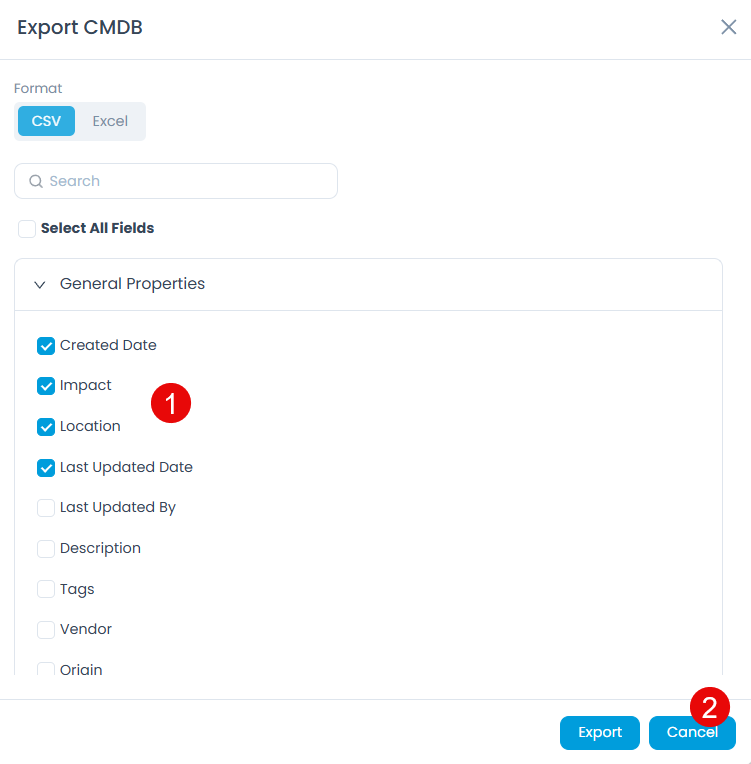Select the Origin checkbox
Viewport: 751px width, 764px height.
(x=46, y=669)
